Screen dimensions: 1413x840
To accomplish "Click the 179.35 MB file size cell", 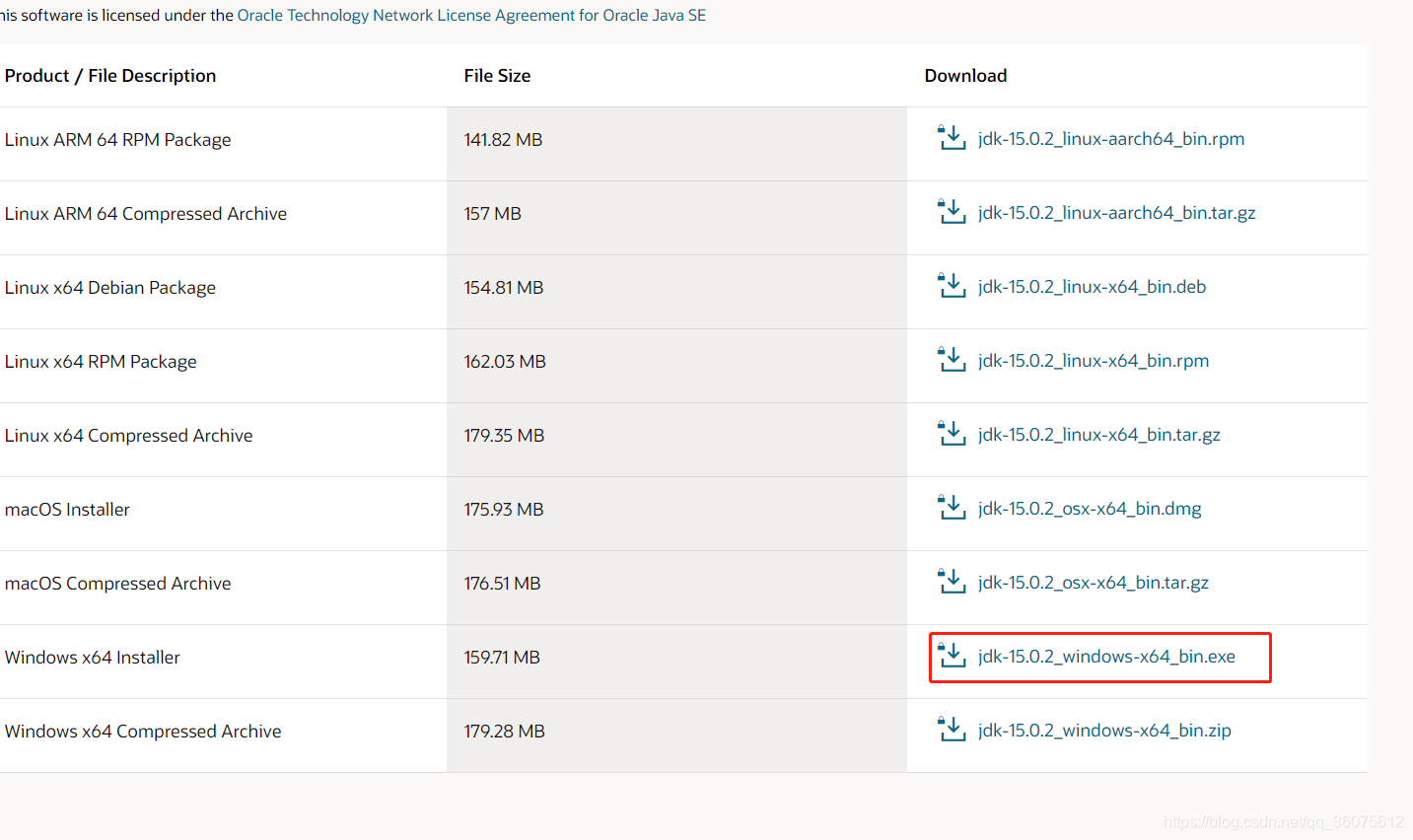I will 676,440.
